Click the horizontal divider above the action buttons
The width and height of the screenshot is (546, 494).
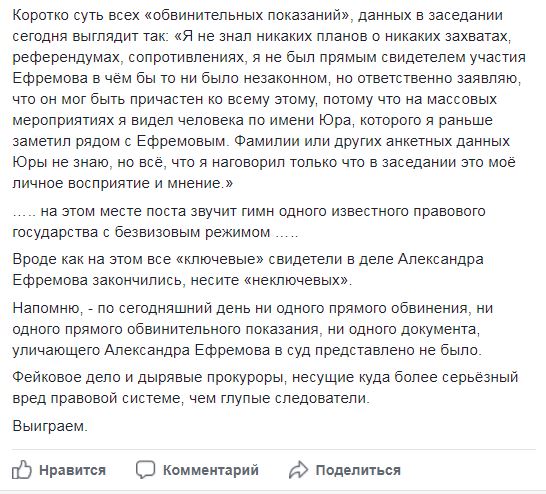pyautogui.click(x=274, y=450)
